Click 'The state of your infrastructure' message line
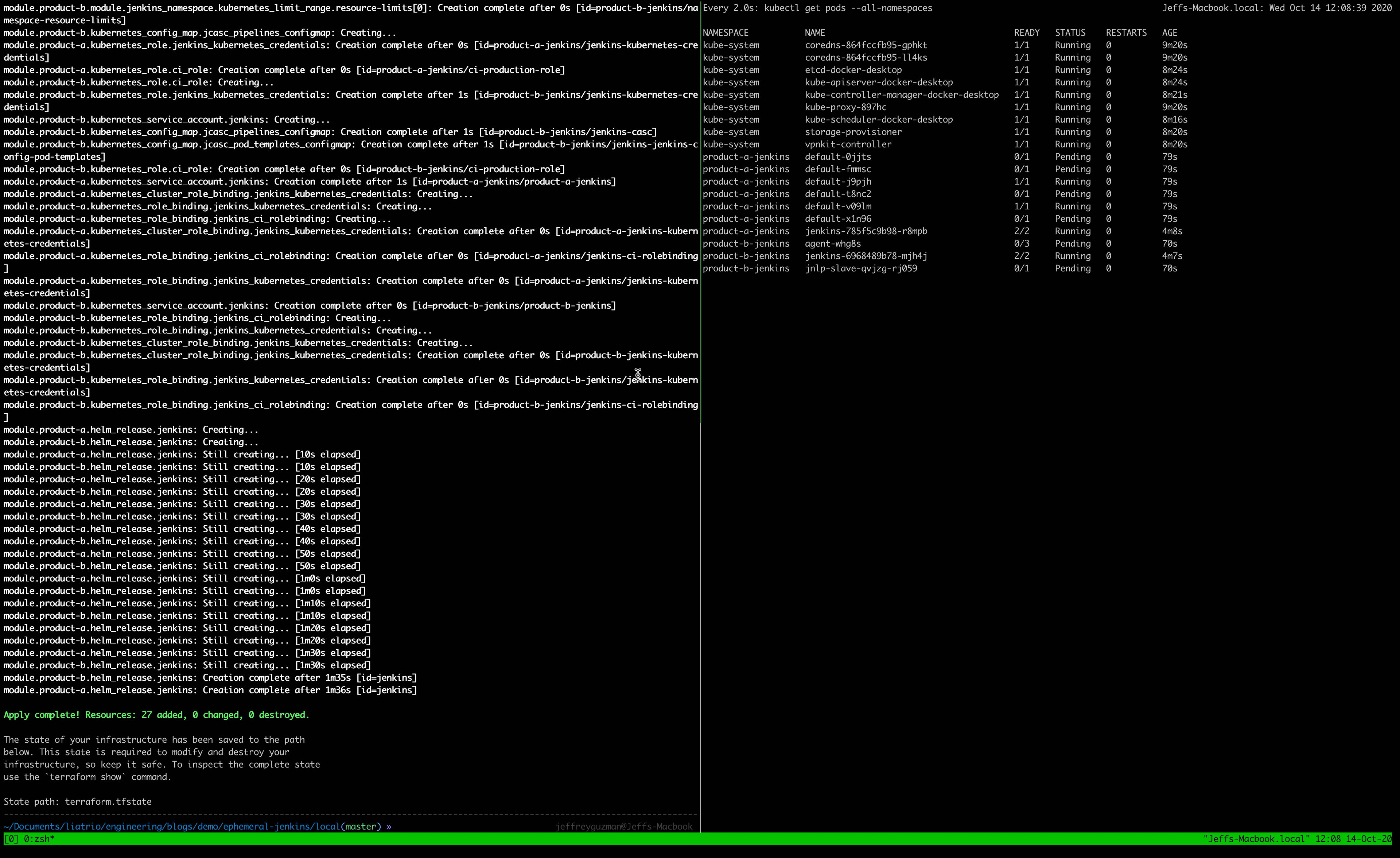Viewport: 1400px width, 858px height. pyautogui.click(x=154, y=740)
